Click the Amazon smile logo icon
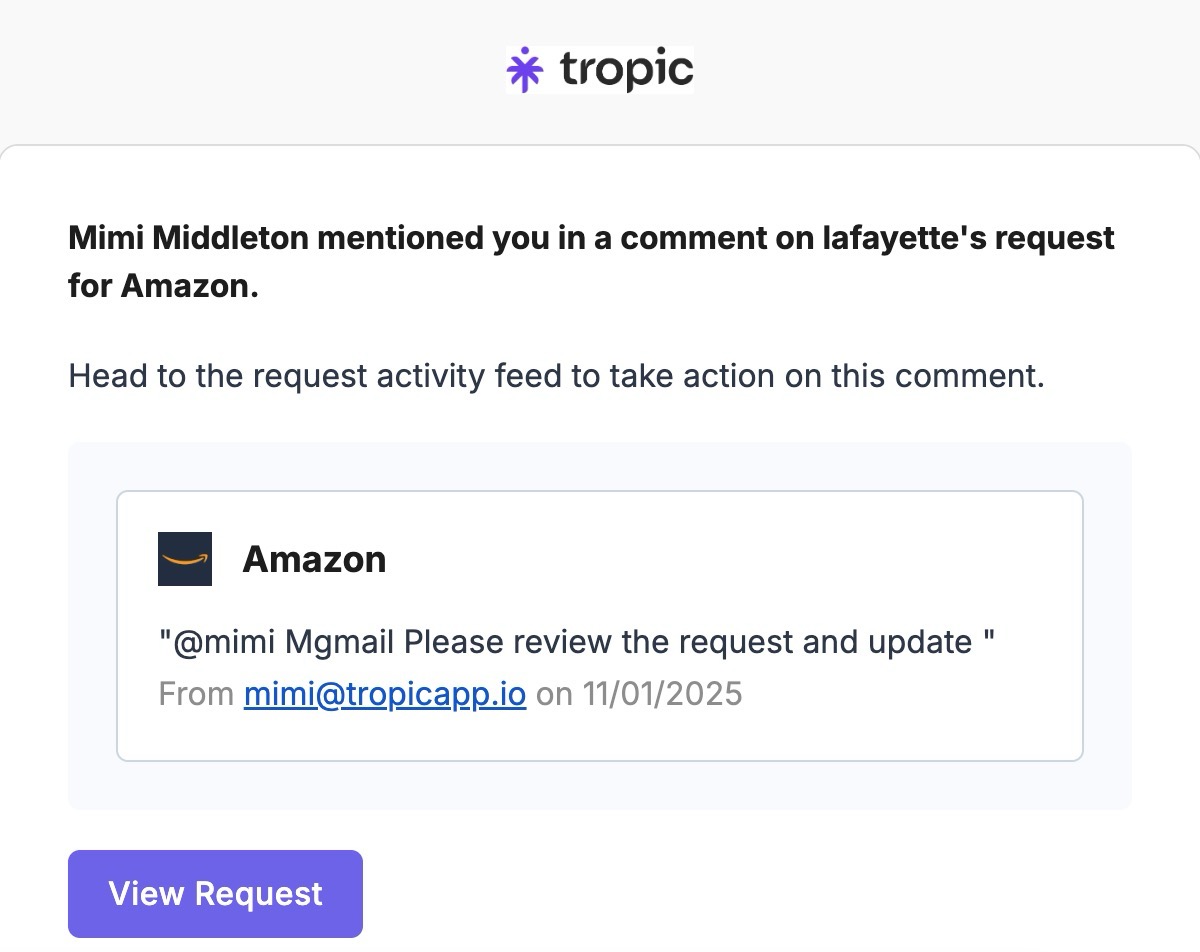The width and height of the screenshot is (1200, 952). click(185, 559)
